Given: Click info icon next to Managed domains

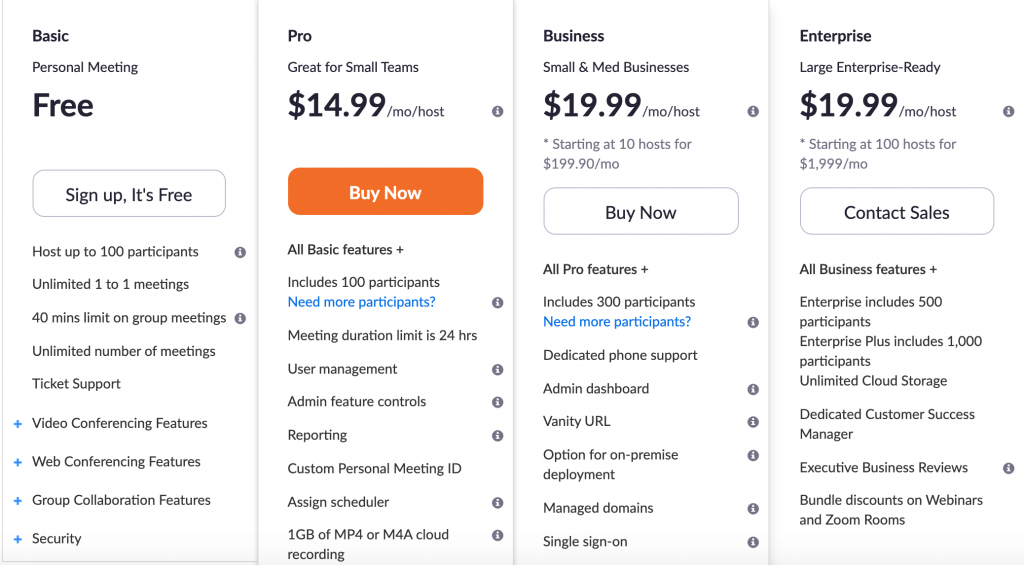Looking at the screenshot, I should [753, 509].
